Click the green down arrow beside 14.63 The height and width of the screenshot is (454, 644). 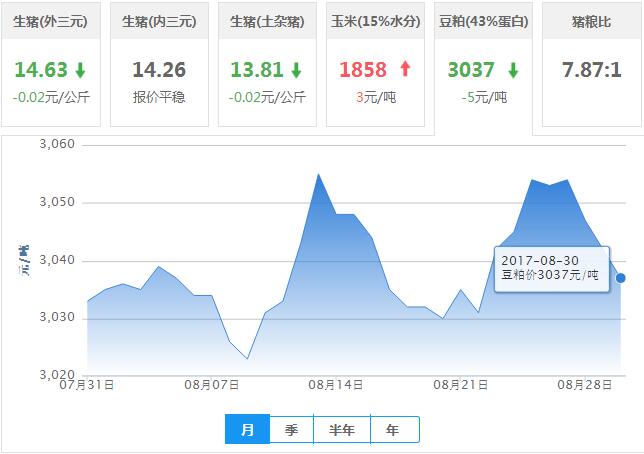[x=80, y=70]
